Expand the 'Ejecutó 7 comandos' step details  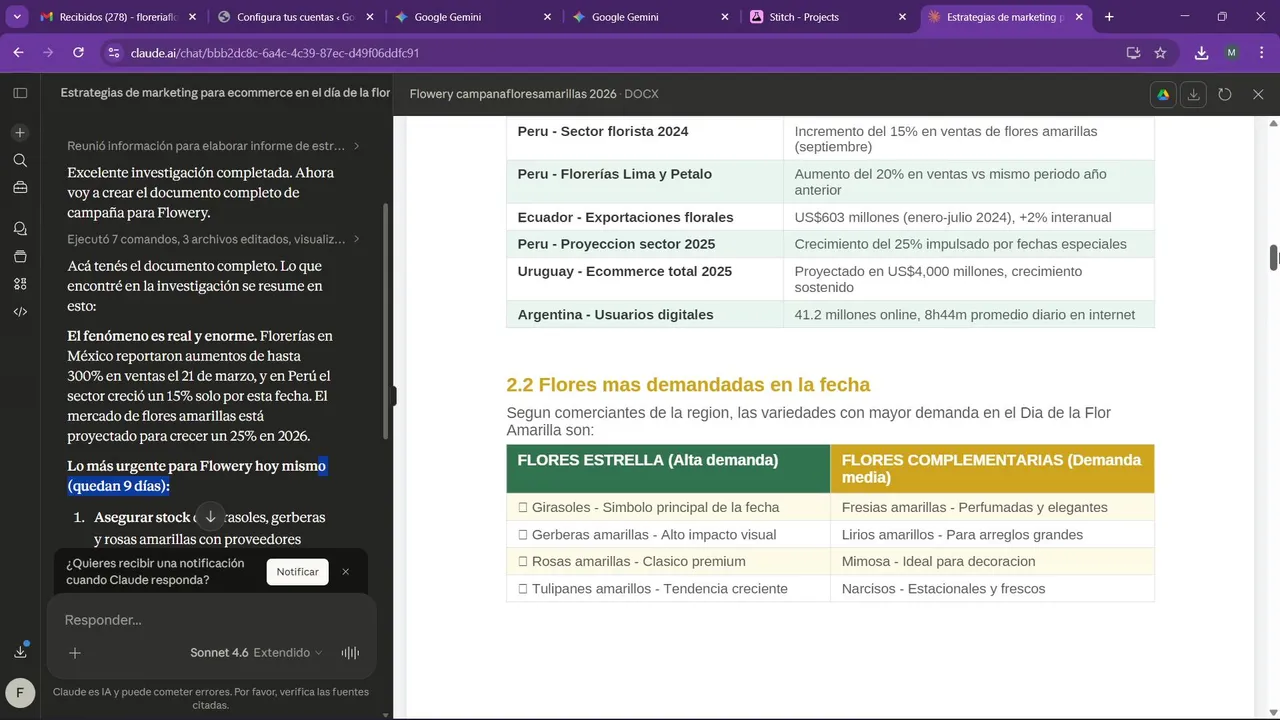click(x=213, y=239)
